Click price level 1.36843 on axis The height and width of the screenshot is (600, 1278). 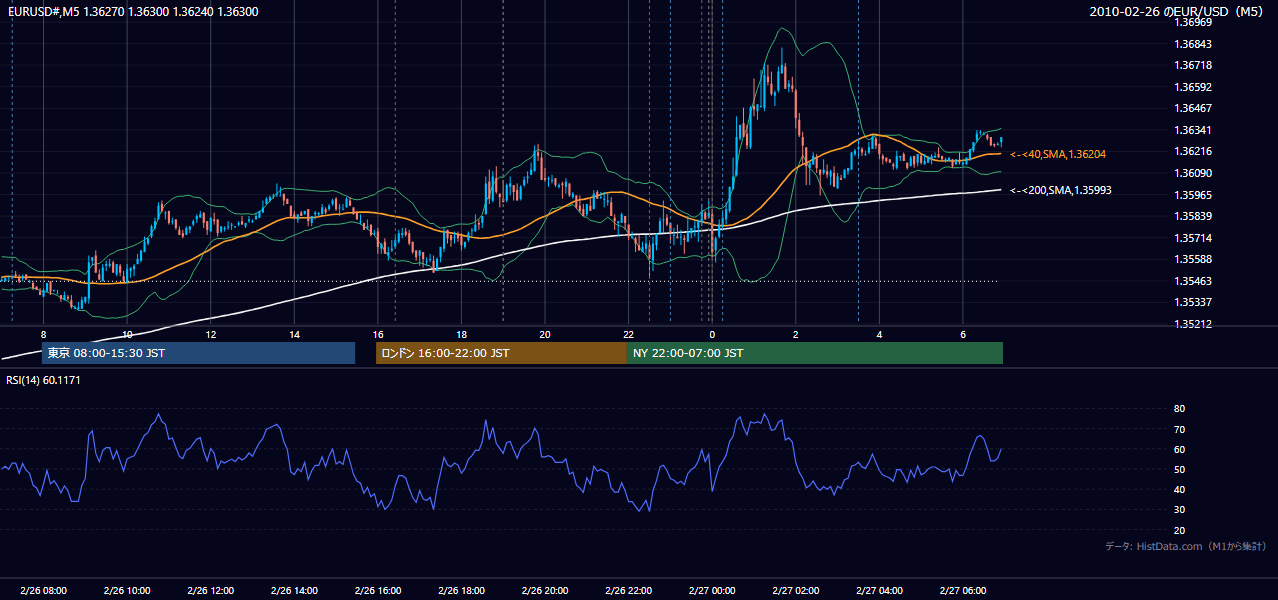click(x=1193, y=44)
